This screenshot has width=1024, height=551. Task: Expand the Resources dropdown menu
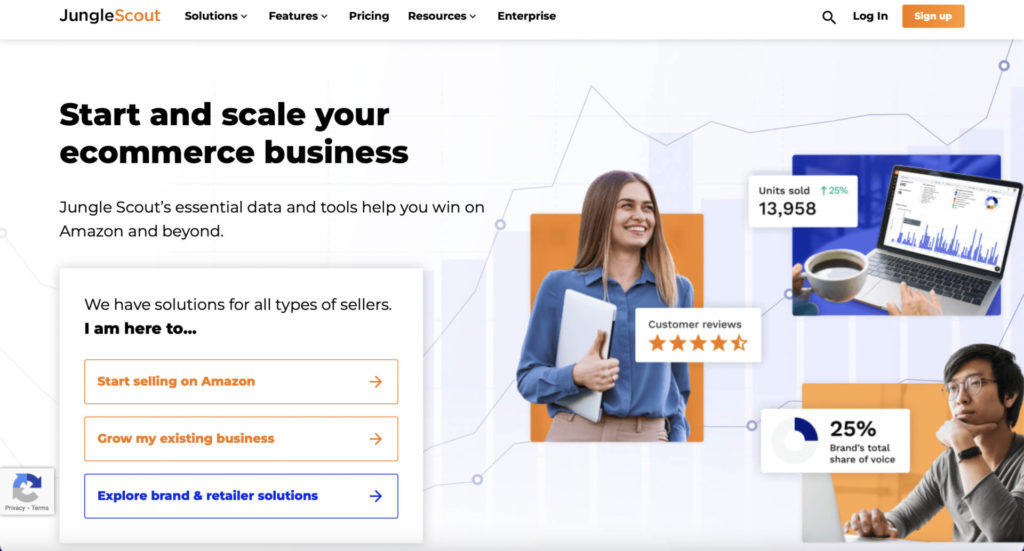tap(441, 16)
